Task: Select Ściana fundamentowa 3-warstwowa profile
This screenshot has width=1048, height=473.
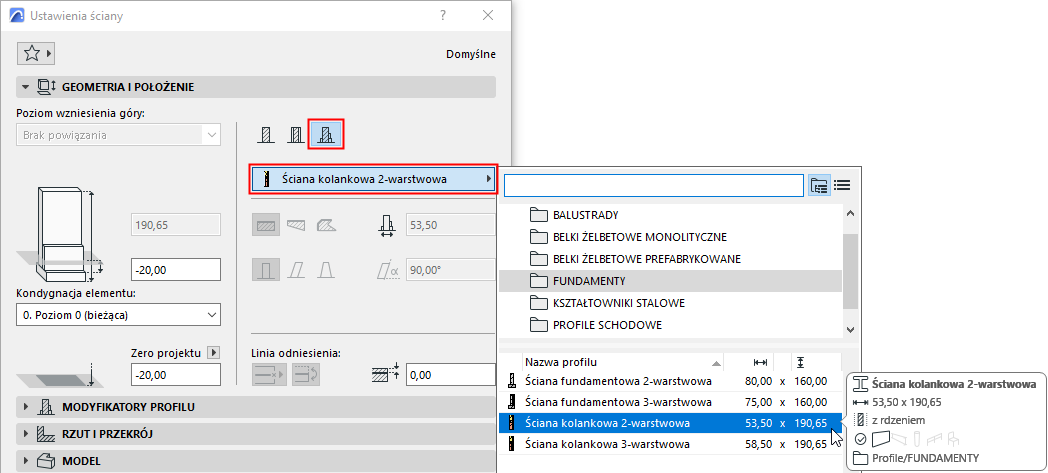Action: point(670,402)
